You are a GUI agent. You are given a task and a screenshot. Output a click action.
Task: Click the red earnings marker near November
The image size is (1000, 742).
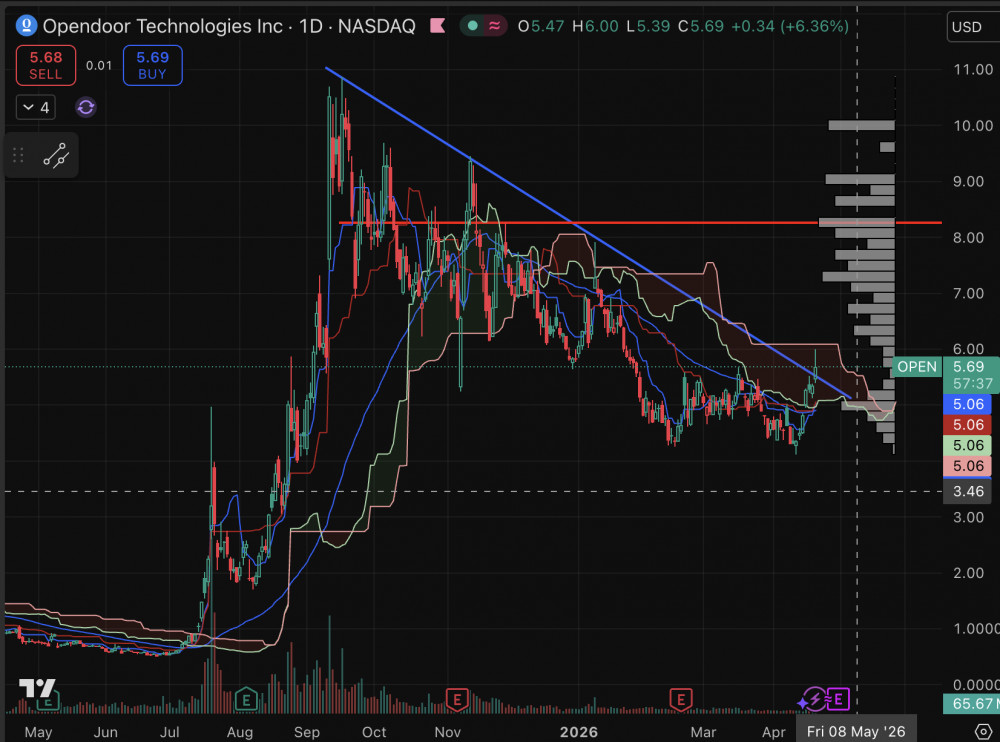click(x=457, y=698)
